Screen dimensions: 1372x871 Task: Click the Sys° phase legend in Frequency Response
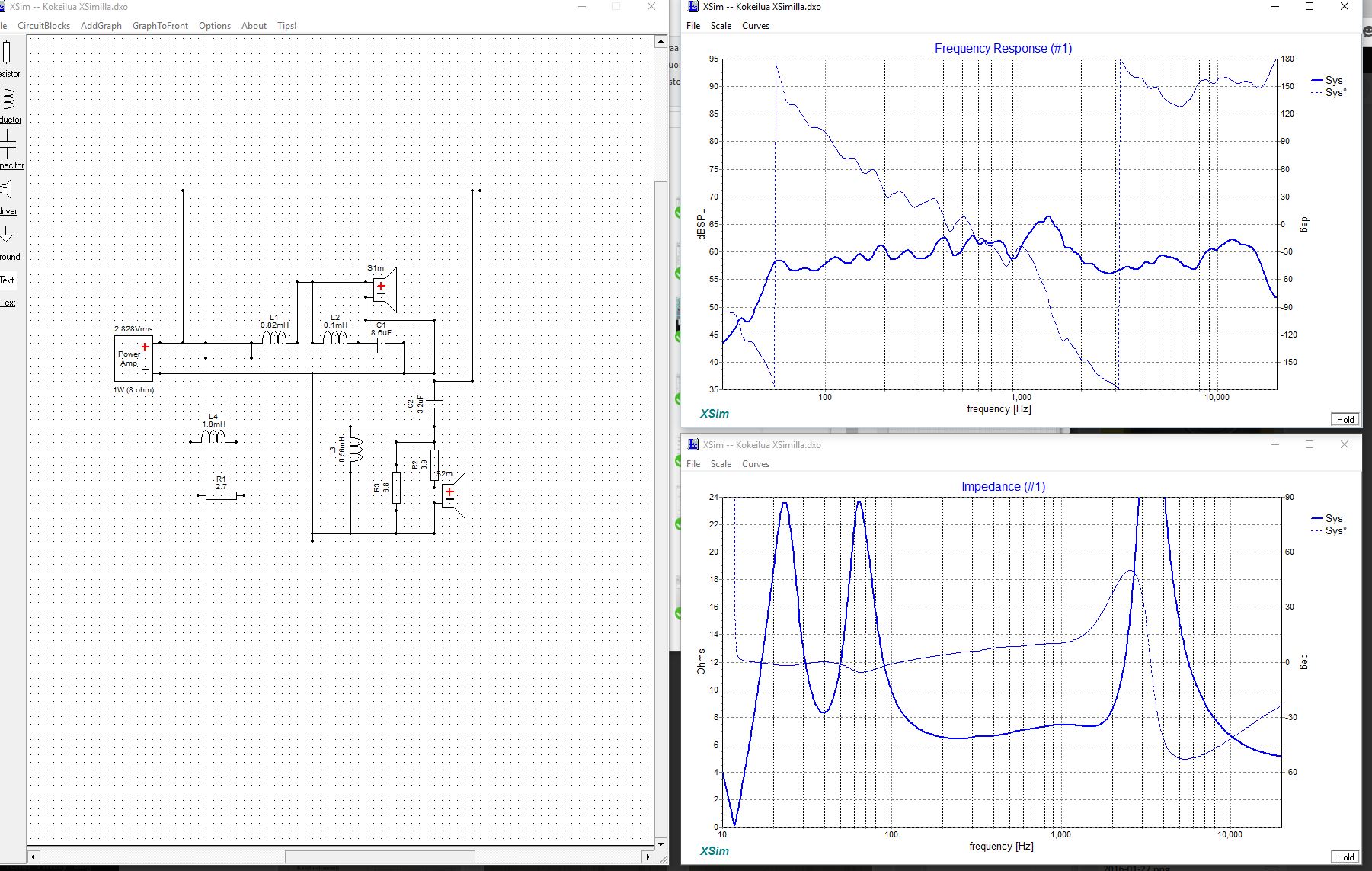click(1329, 92)
